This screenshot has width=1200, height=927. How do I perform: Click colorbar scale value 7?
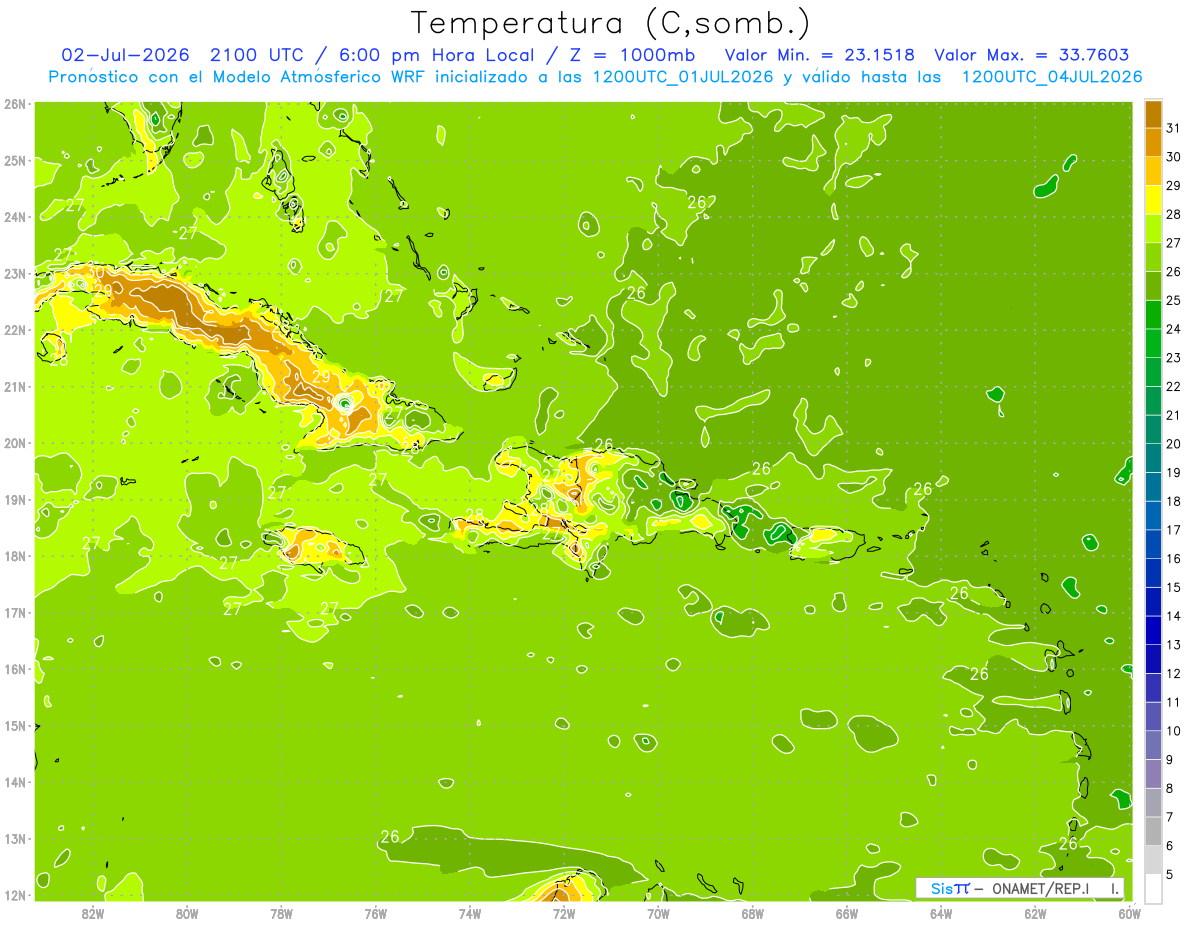tap(1170, 817)
